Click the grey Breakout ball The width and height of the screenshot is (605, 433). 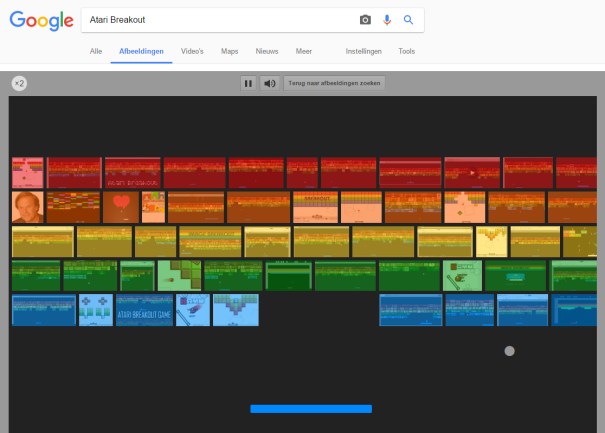[x=509, y=351]
